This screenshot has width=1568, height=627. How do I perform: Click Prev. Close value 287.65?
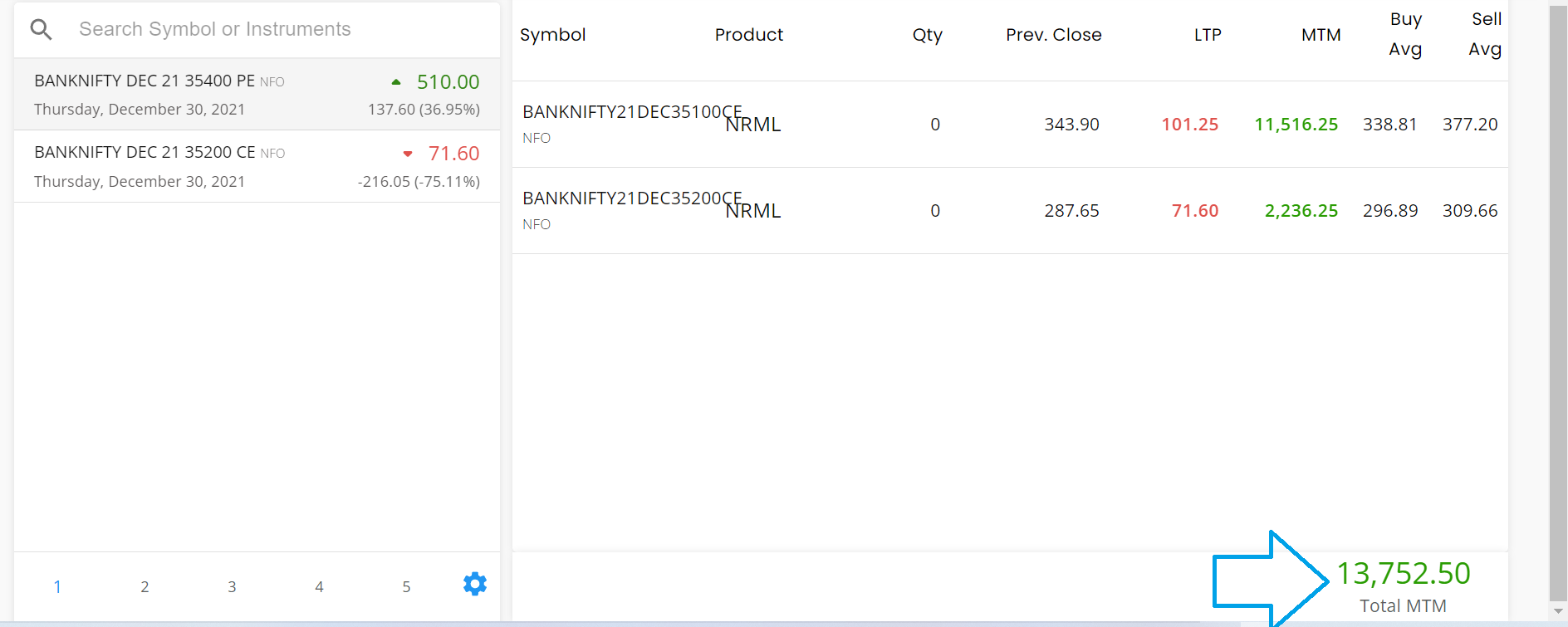tap(1071, 211)
